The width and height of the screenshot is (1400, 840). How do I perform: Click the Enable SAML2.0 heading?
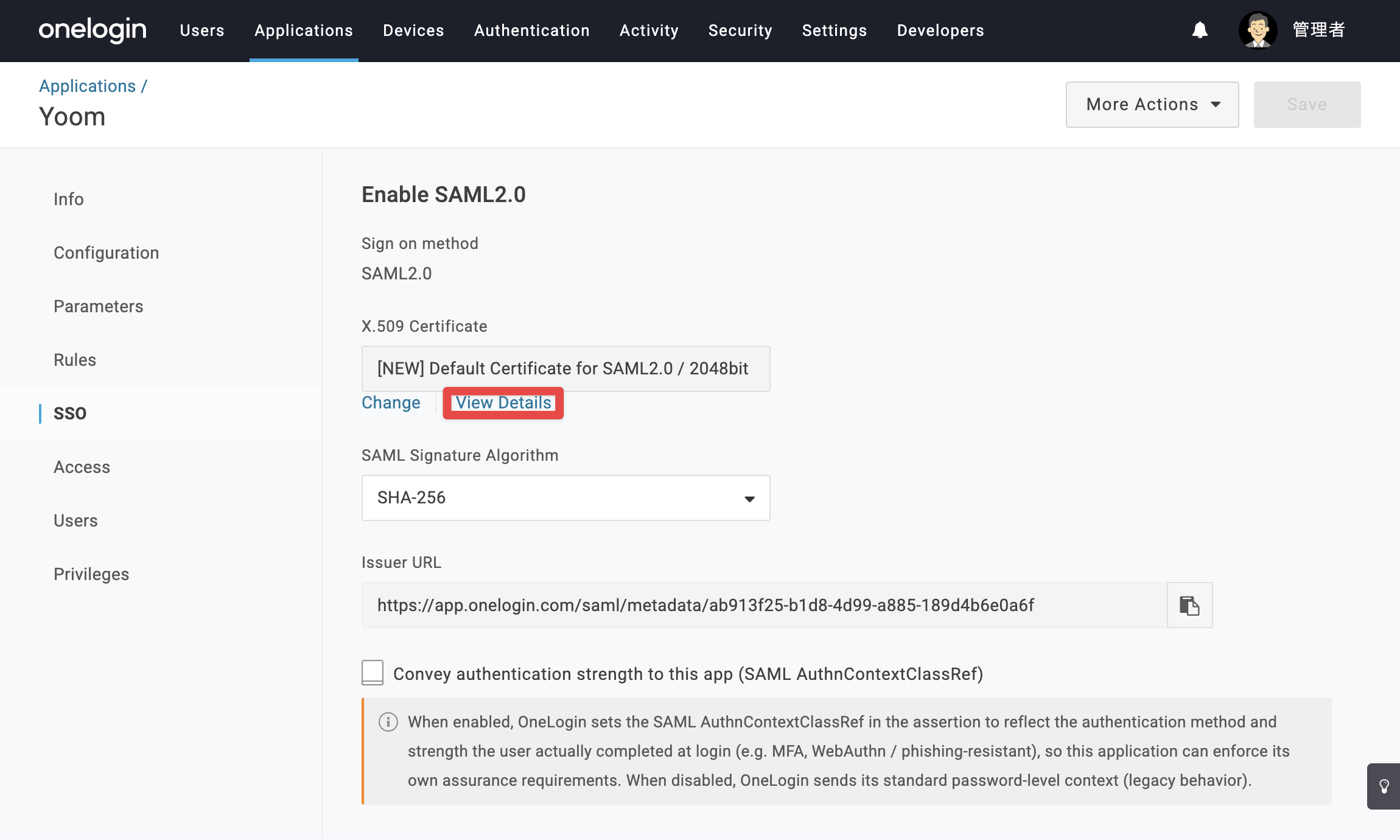click(x=444, y=195)
